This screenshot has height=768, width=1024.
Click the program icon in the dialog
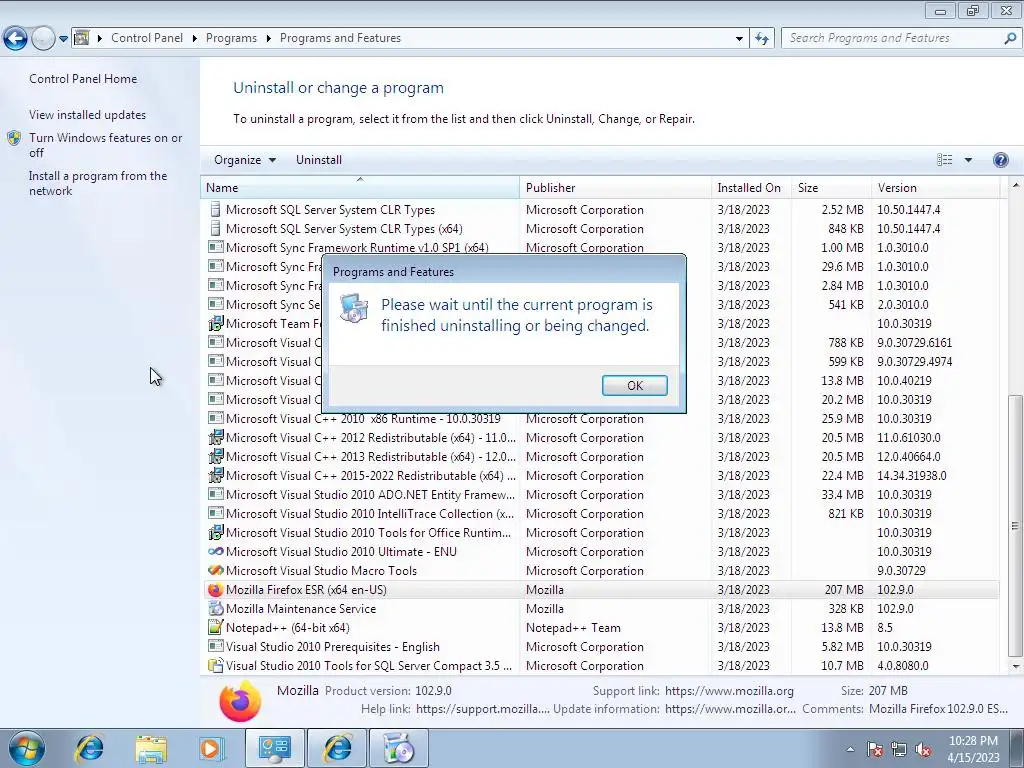(354, 308)
